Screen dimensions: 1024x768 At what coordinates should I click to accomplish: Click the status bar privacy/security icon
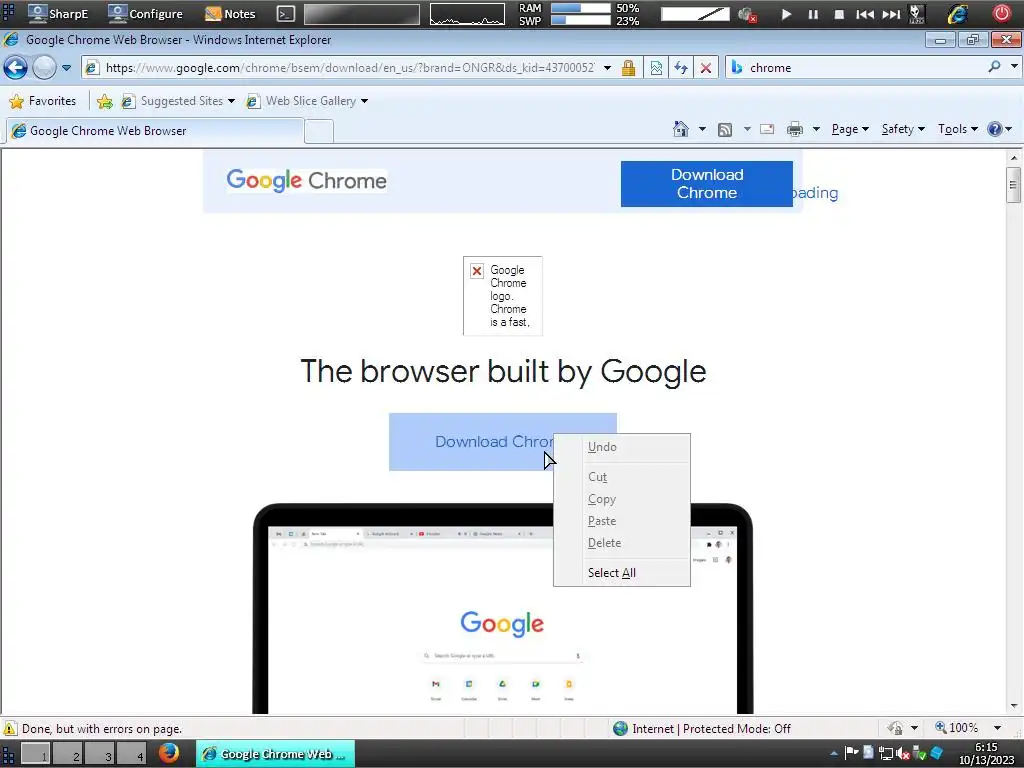[895, 728]
